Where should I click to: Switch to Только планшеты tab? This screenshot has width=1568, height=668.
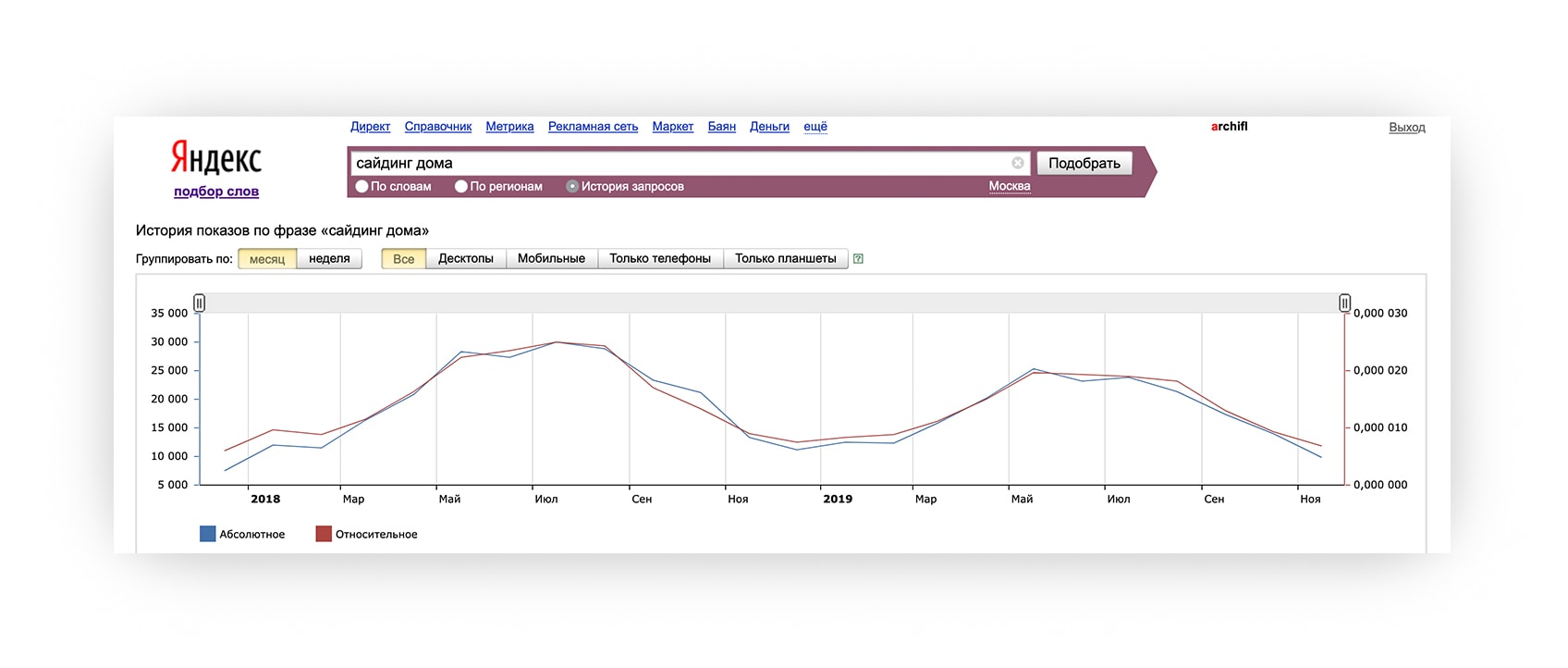[x=786, y=259]
